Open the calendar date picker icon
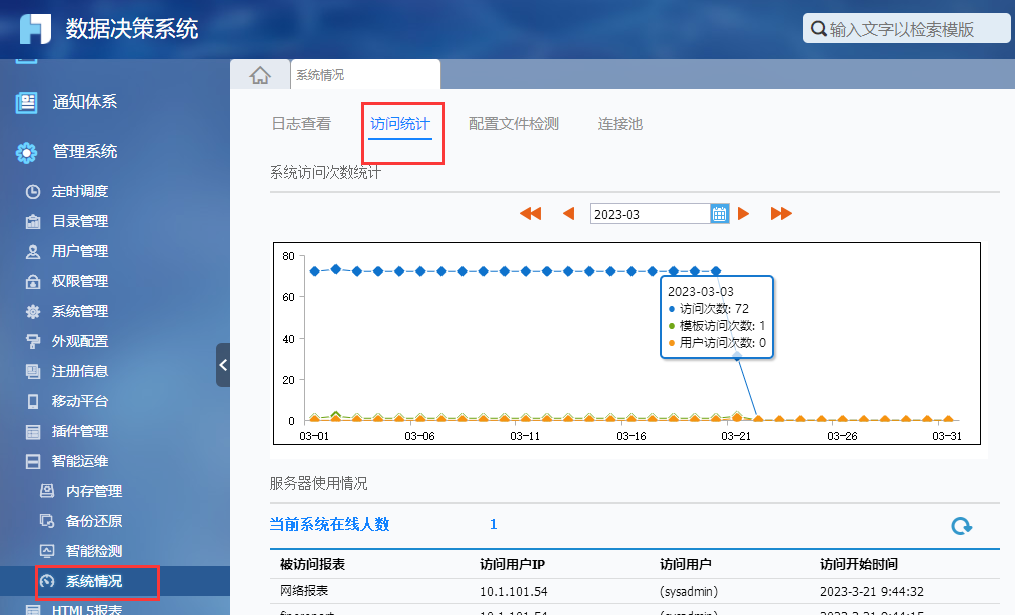The image size is (1015, 615). (x=720, y=214)
